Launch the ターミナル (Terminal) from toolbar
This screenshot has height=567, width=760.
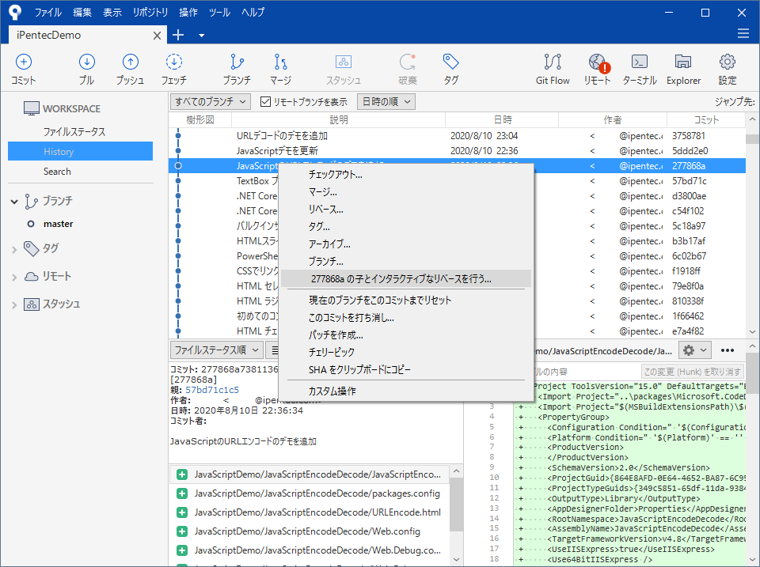tap(639, 69)
